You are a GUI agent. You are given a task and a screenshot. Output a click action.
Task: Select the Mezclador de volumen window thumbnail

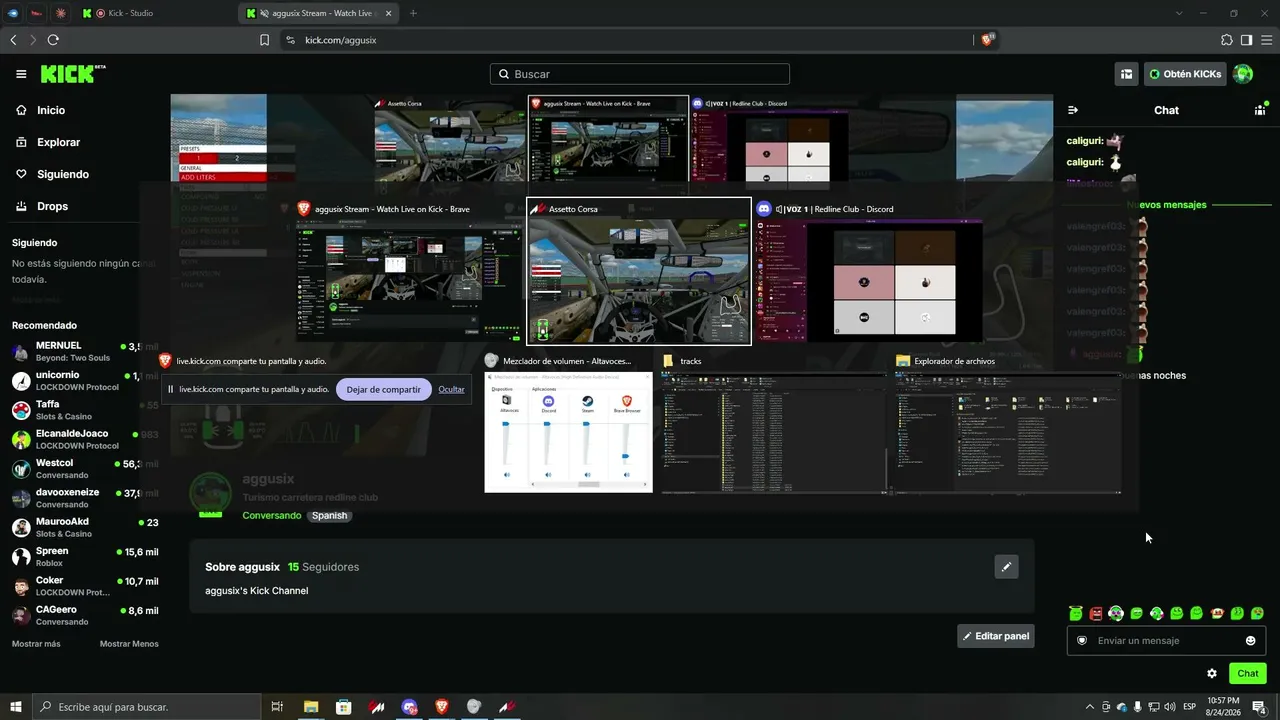[568, 423]
